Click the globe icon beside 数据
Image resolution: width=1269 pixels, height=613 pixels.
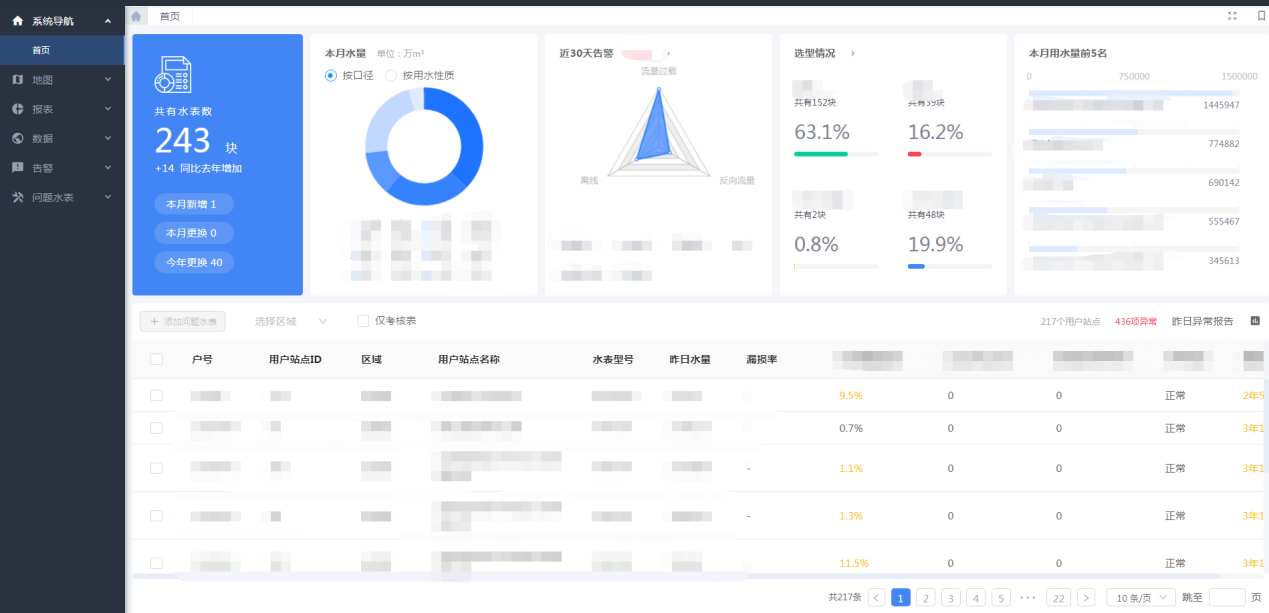[17, 138]
